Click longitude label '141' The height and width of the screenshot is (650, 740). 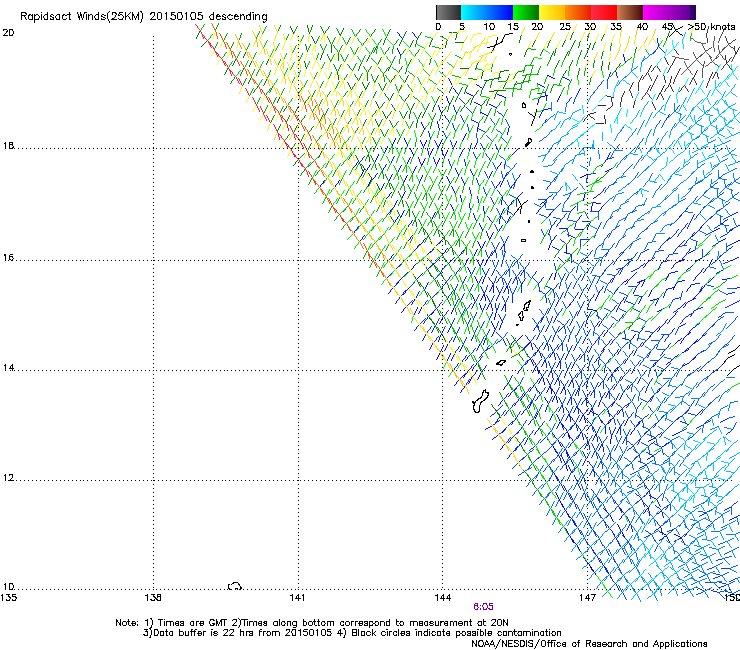click(297, 598)
